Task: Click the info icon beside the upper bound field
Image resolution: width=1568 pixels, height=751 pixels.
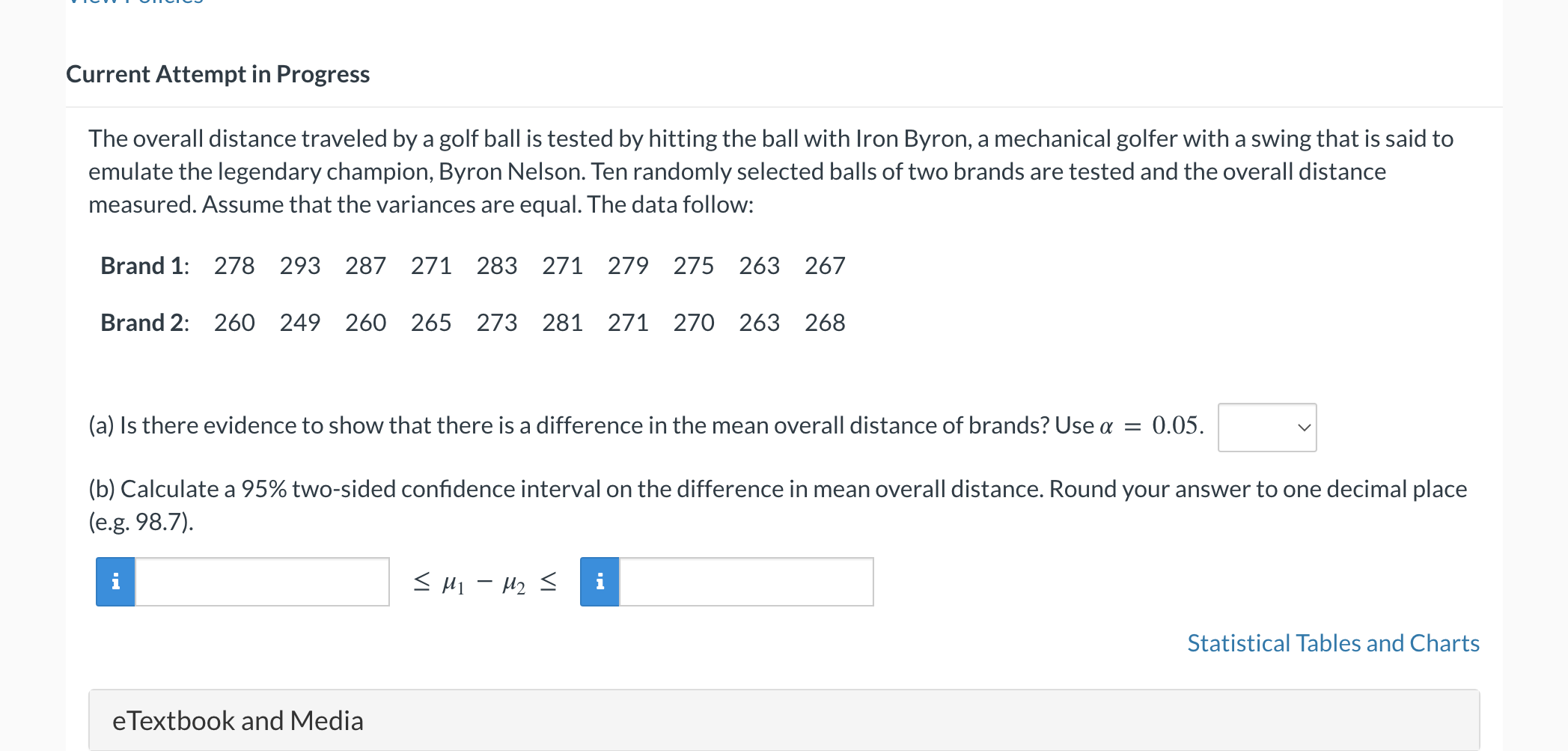Action: pos(600,582)
